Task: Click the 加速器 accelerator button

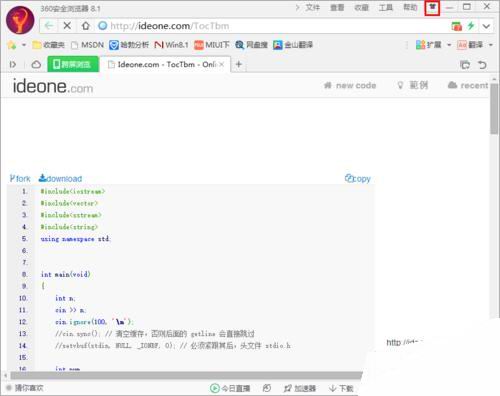Action: pos(299,388)
